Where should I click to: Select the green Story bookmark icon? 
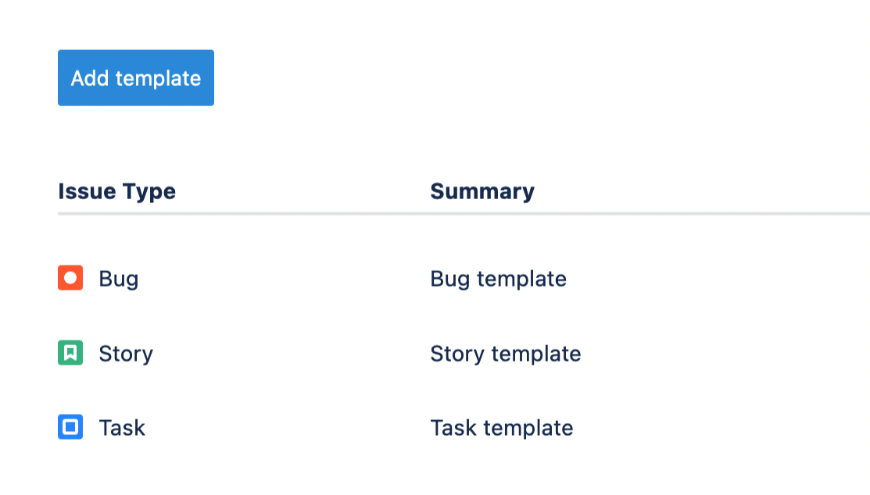[x=70, y=353]
